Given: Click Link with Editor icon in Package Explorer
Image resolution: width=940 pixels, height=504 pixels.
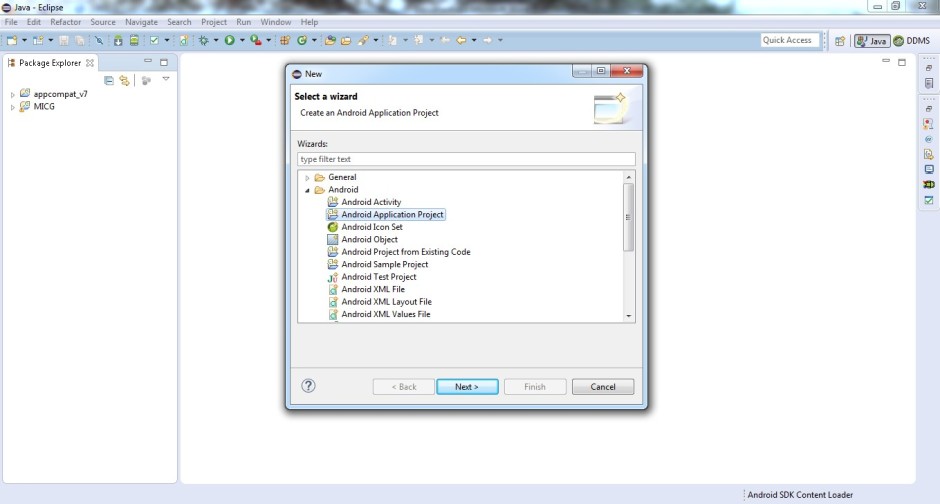Looking at the screenshot, I should point(124,80).
